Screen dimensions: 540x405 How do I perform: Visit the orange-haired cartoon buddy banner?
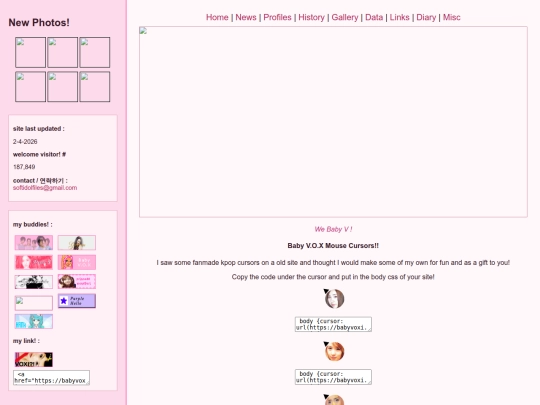77,262
